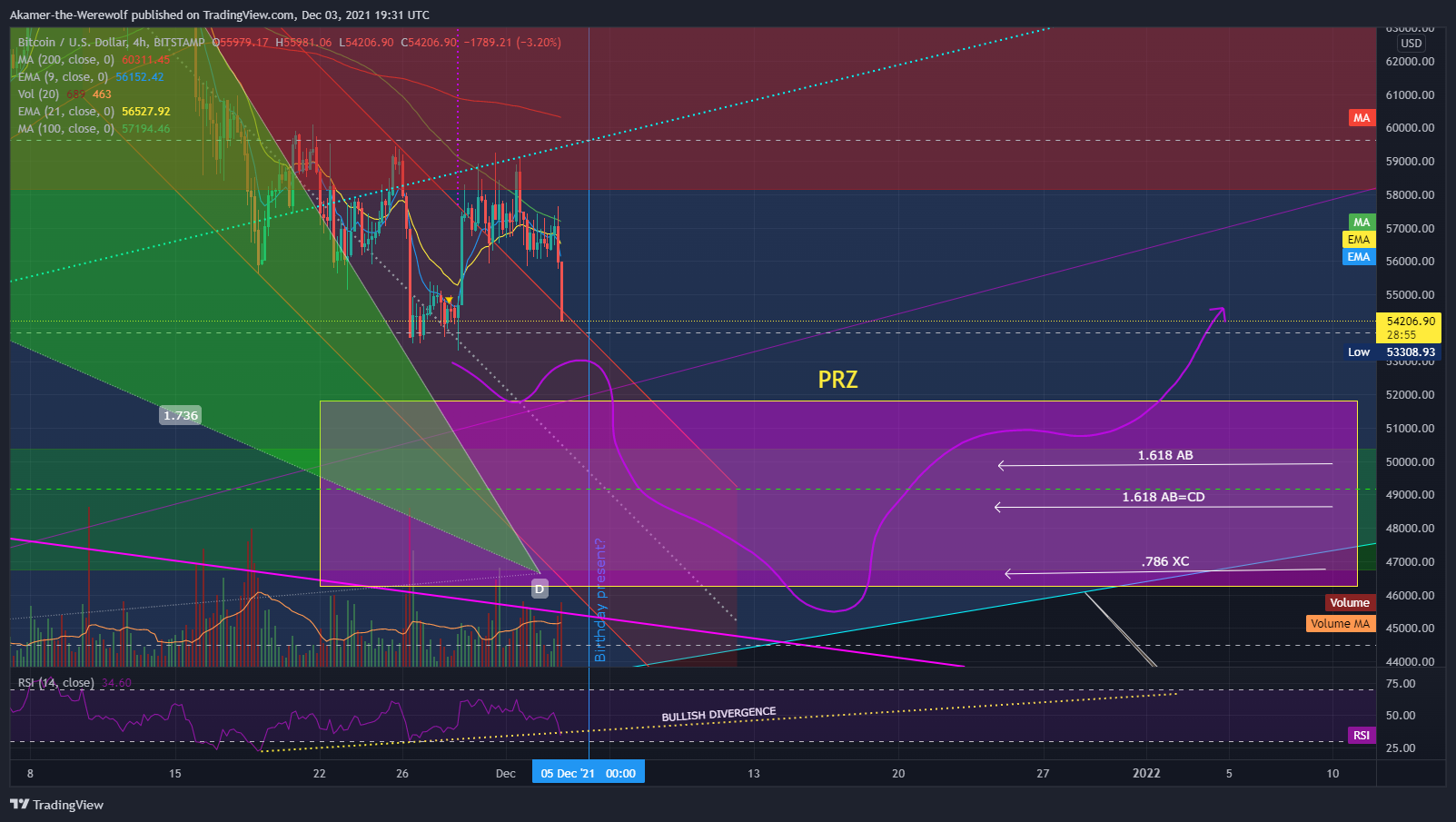Screen dimensions: 1456x822
Task: Click the red Volume scale tag
Action: click(1349, 603)
